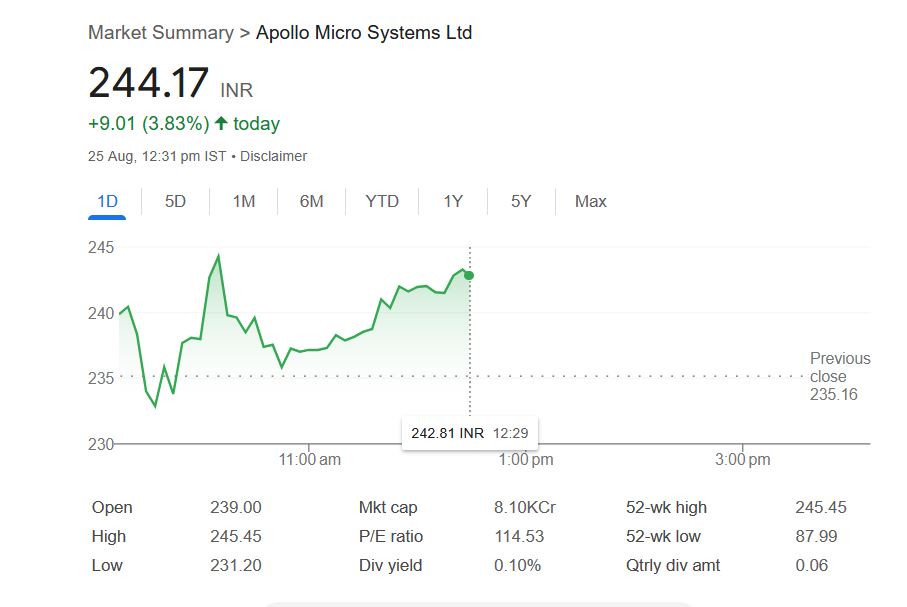This screenshot has width=907, height=607.
Task: Click the chart peak near 244
Action: [218, 257]
